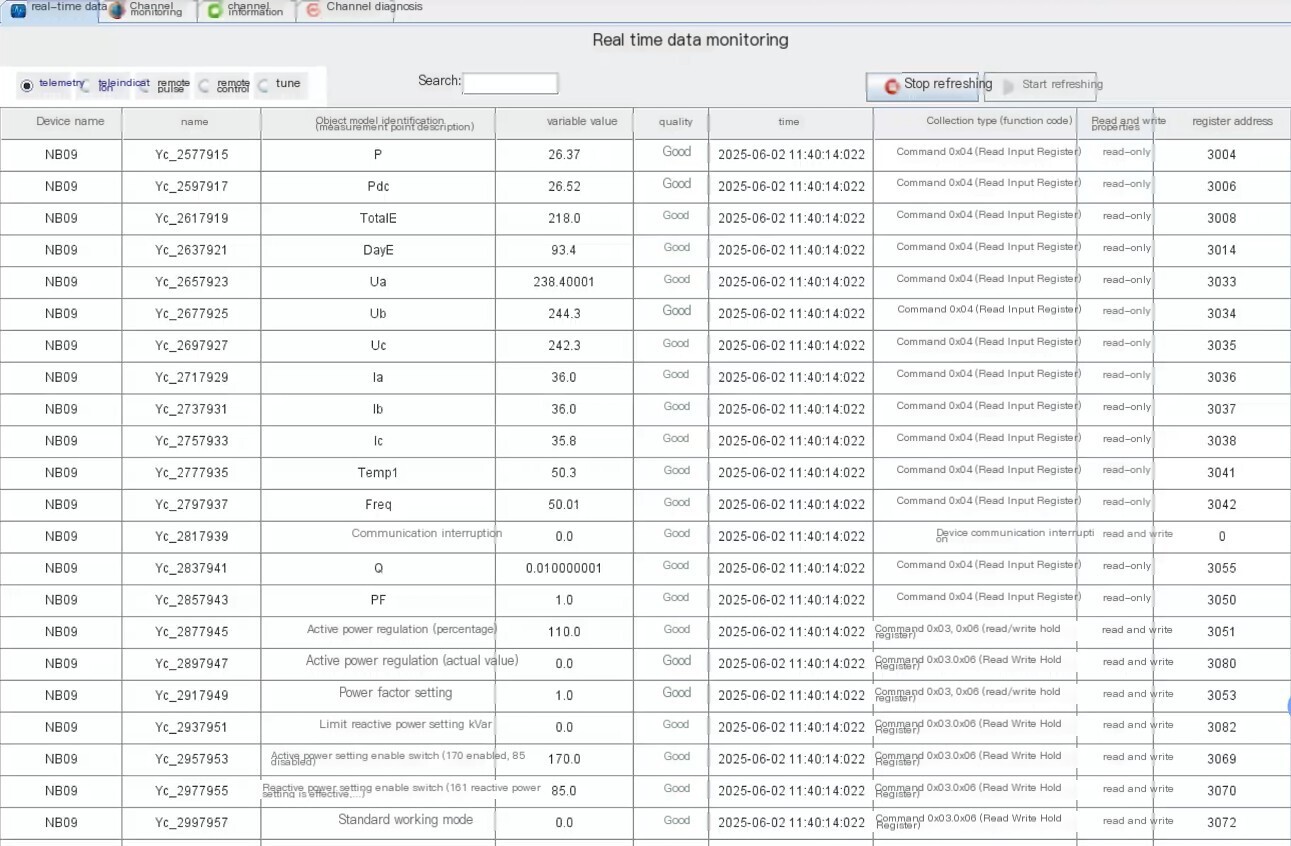This screenshot has height=846, width=1291.
Task: Click the play icon on Start refreshing
Action: pos(1009,87)
